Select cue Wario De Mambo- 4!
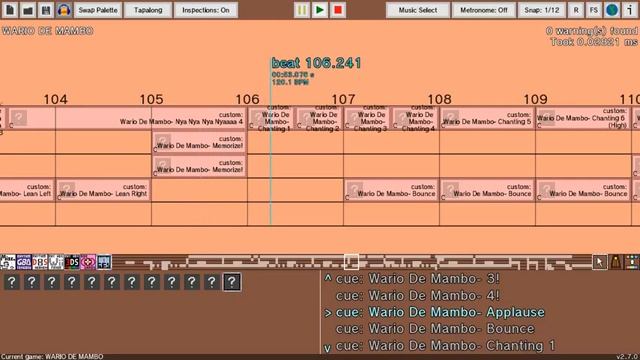The image size is (640, 360). [418, 296]
